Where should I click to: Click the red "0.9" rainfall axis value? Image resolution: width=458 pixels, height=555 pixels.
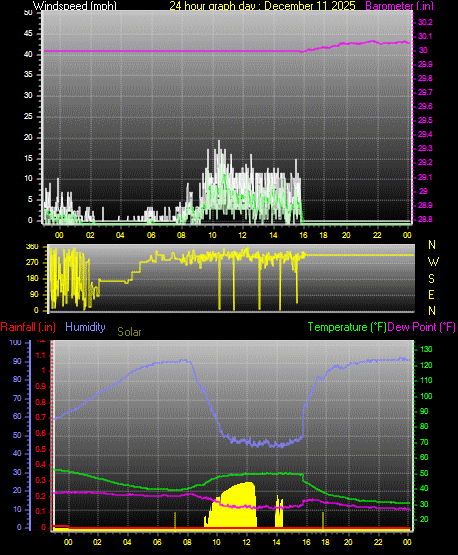tap(41, 387)
